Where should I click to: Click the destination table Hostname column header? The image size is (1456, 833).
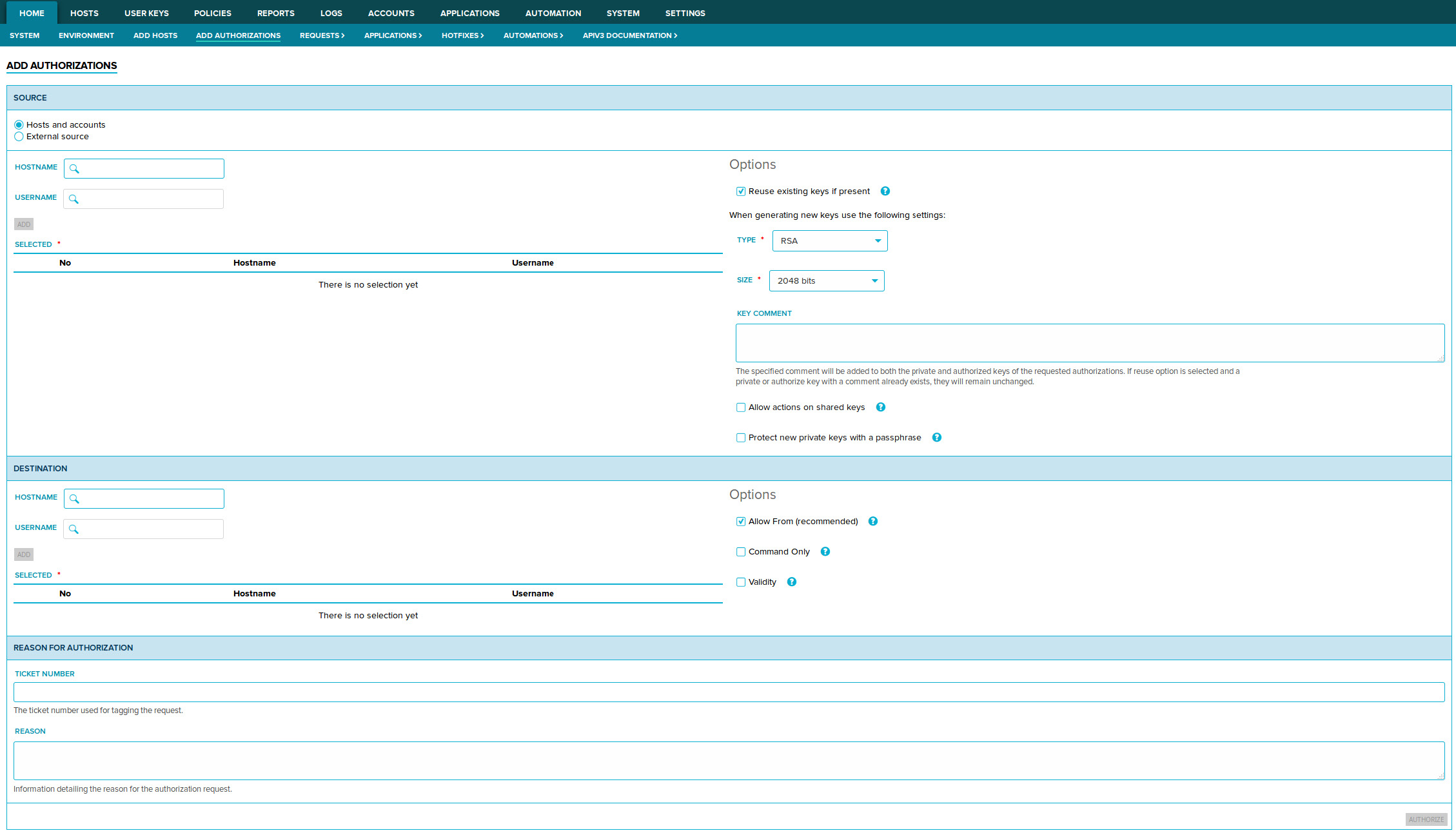[255, 594]
